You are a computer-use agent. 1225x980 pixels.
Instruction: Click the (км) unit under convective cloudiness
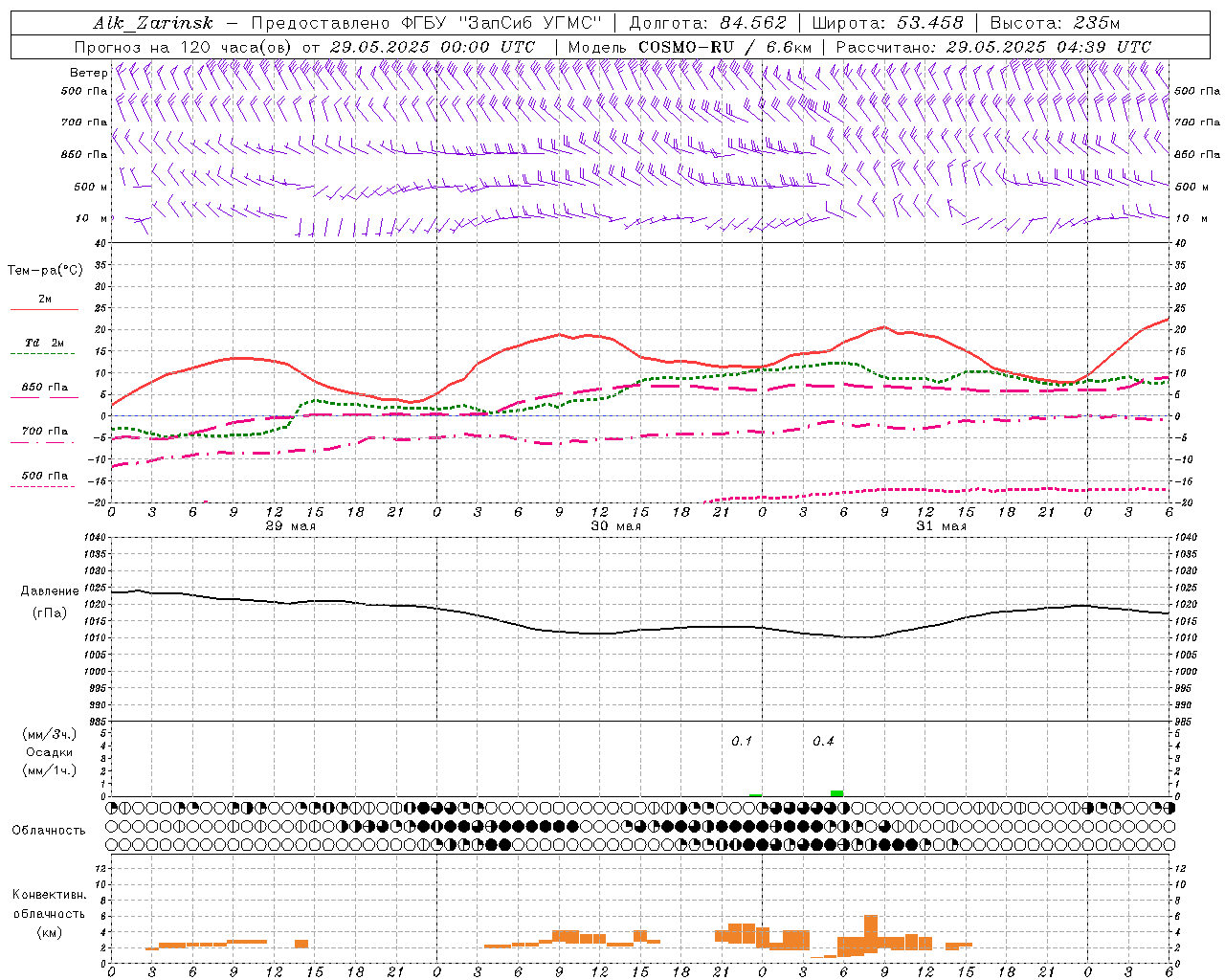(49, 932)
